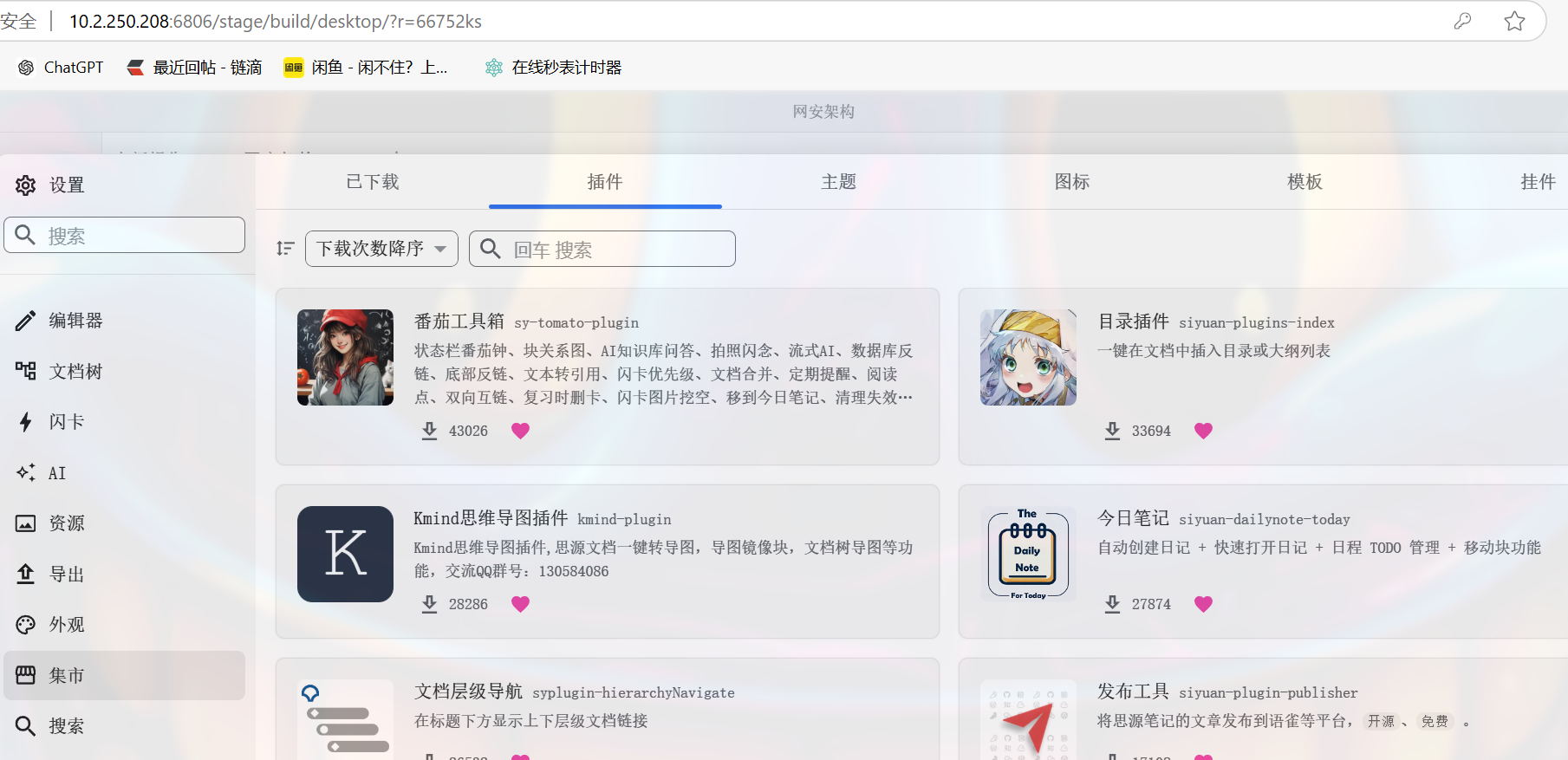1568x760 pixels.
Task: Click the 外观 palette icon
Action: [x=26, y=625]
